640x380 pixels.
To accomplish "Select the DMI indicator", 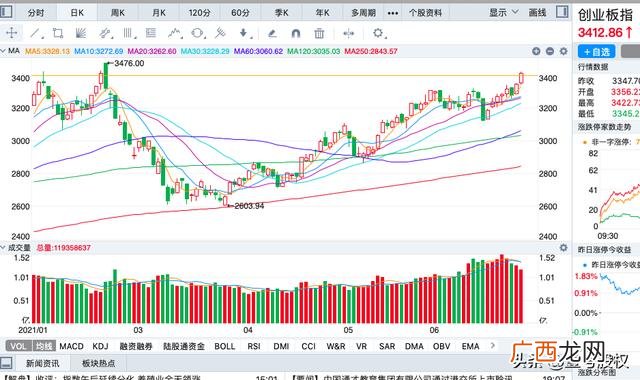I will click(x=281, y=346).
